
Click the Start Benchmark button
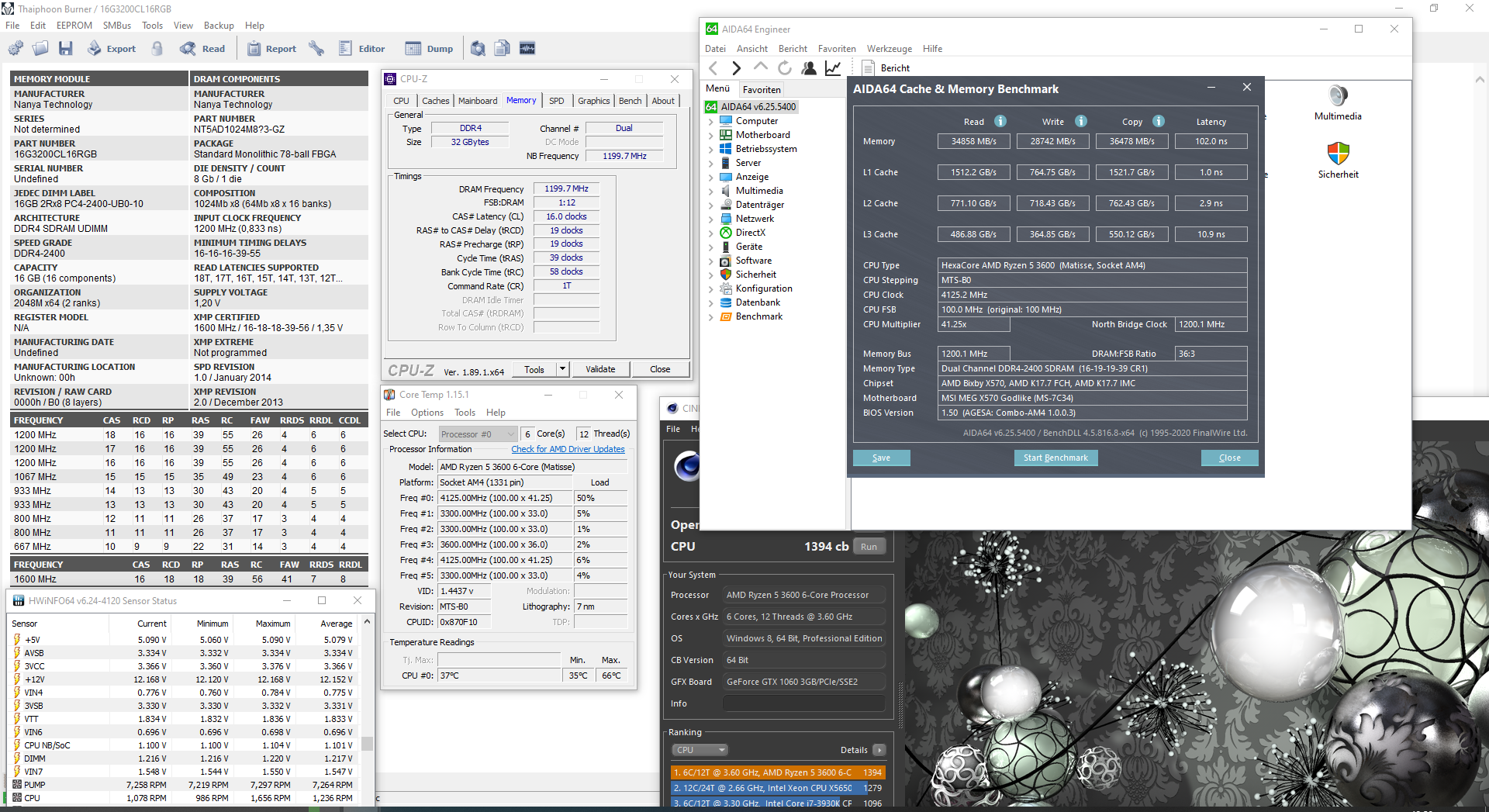(x=1055, y=458)
